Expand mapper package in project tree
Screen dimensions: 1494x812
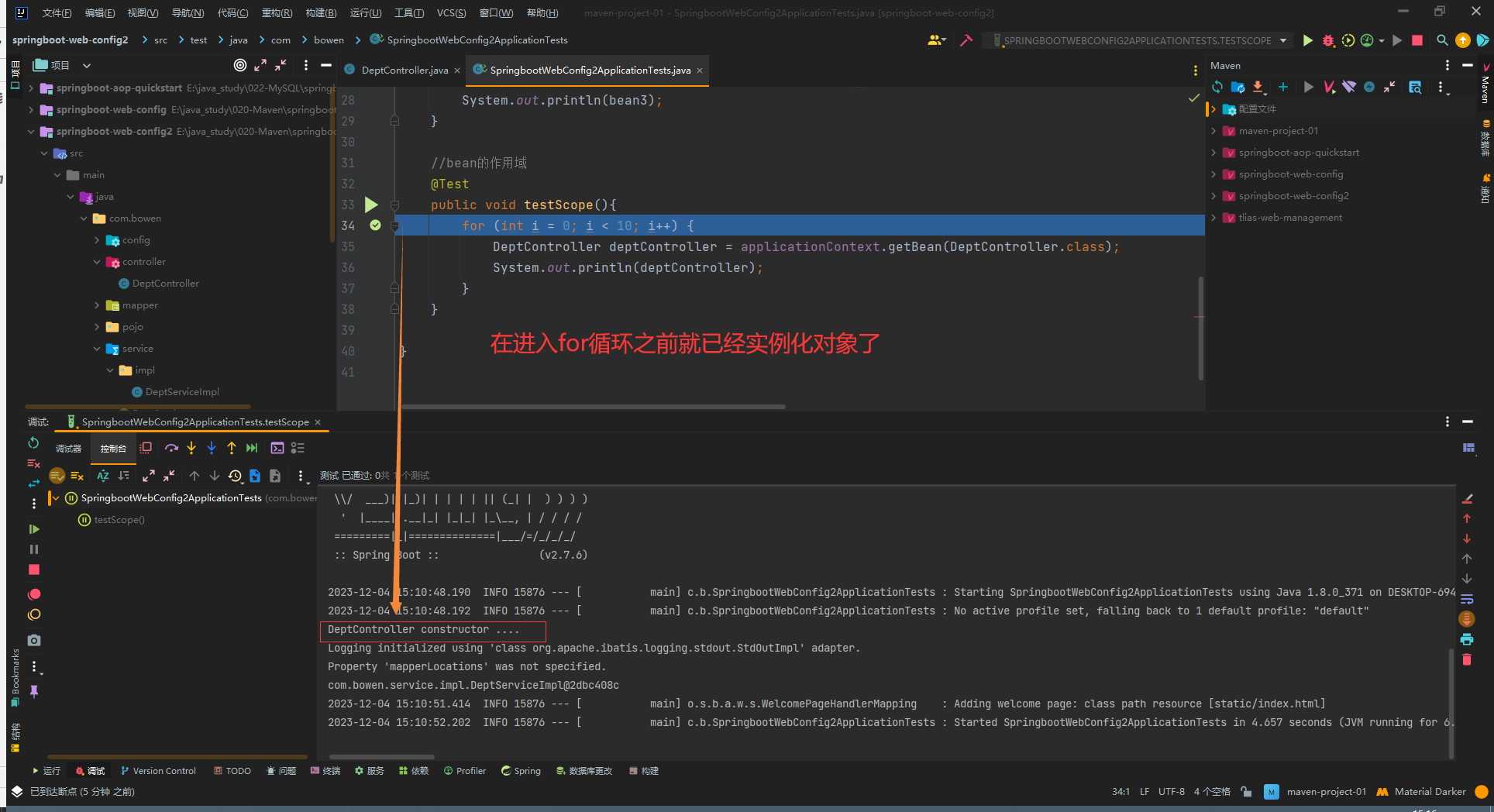tap(97, 305)
